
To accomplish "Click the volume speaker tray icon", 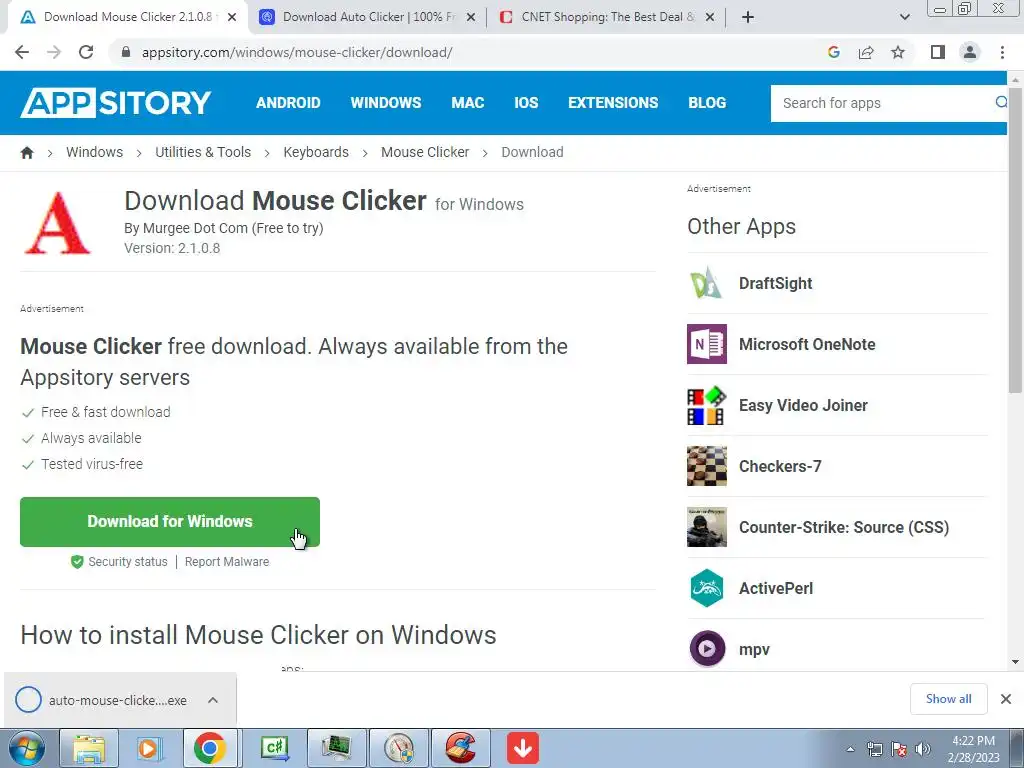I will (923, 749).
